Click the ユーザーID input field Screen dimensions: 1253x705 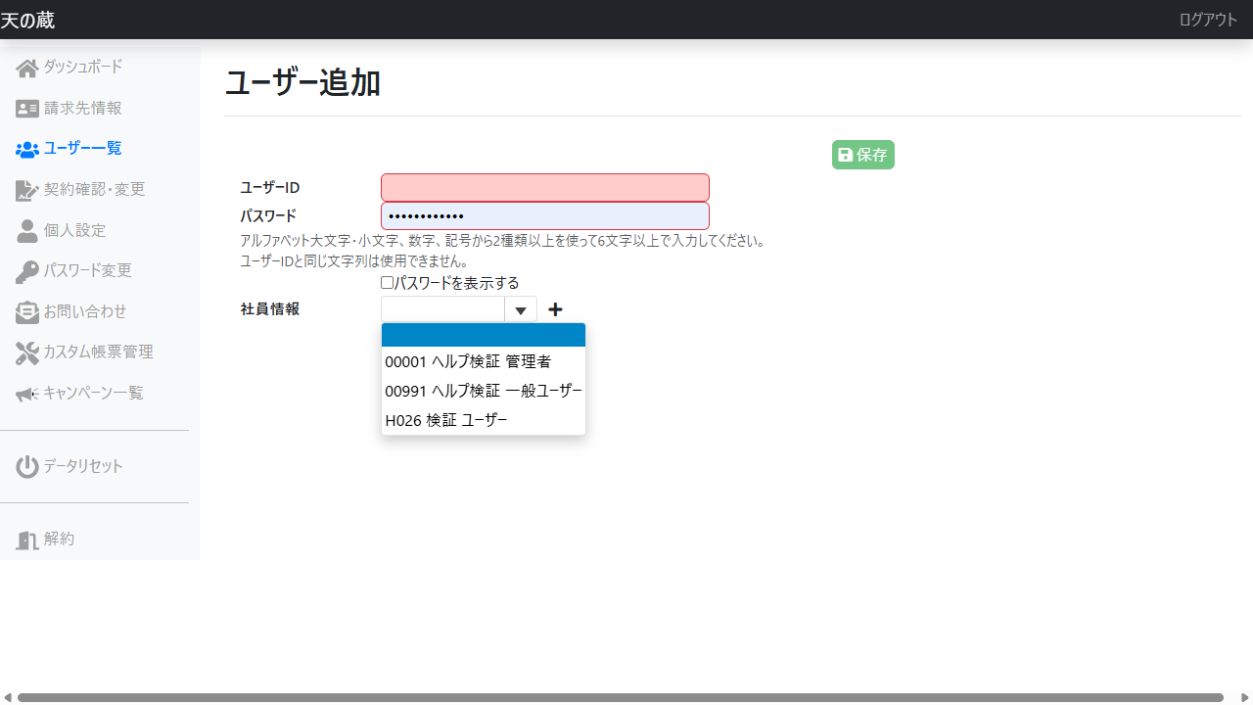click(545, 187)
